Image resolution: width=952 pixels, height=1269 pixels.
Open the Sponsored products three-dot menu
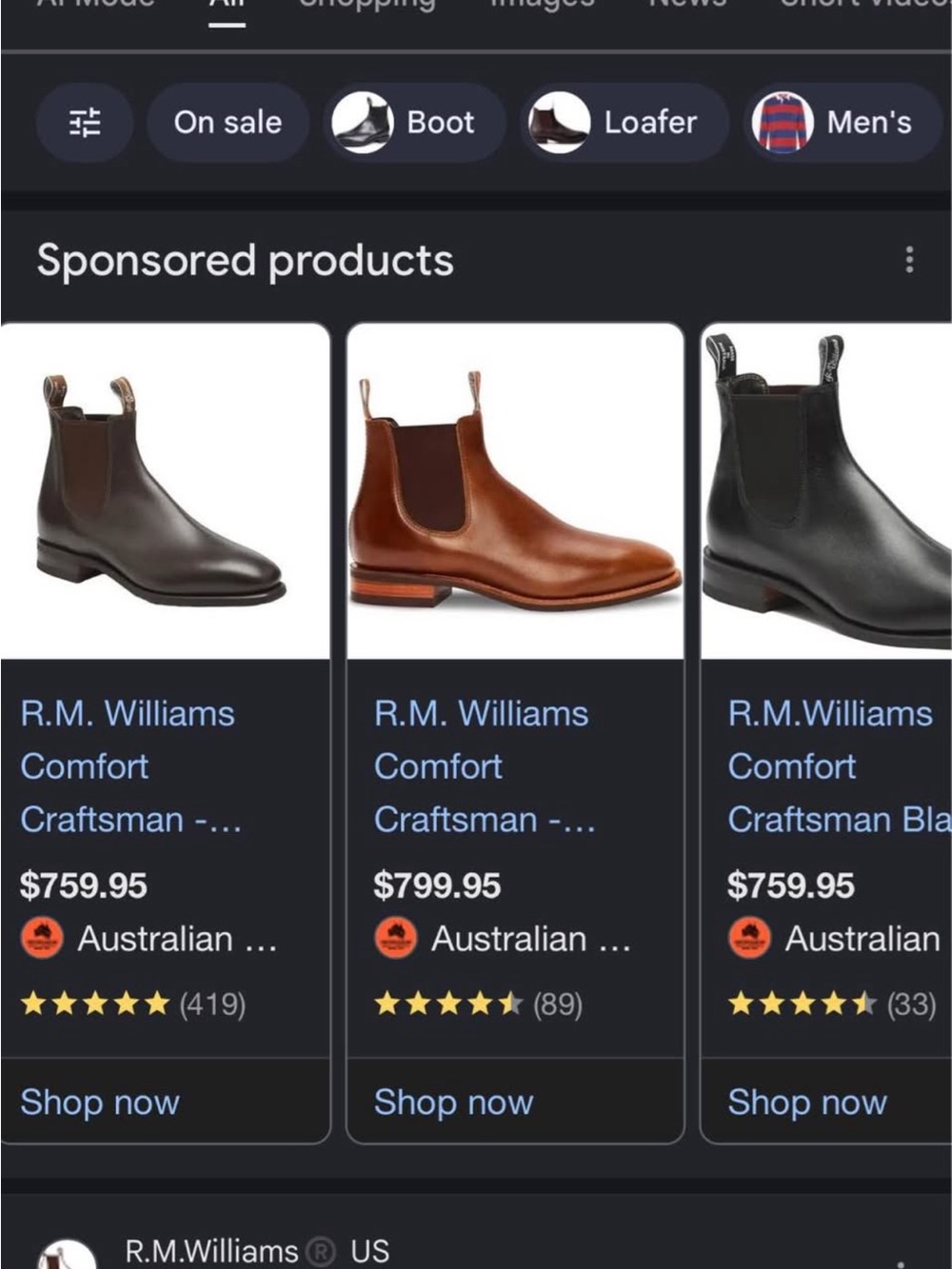(x=909, y=259)
